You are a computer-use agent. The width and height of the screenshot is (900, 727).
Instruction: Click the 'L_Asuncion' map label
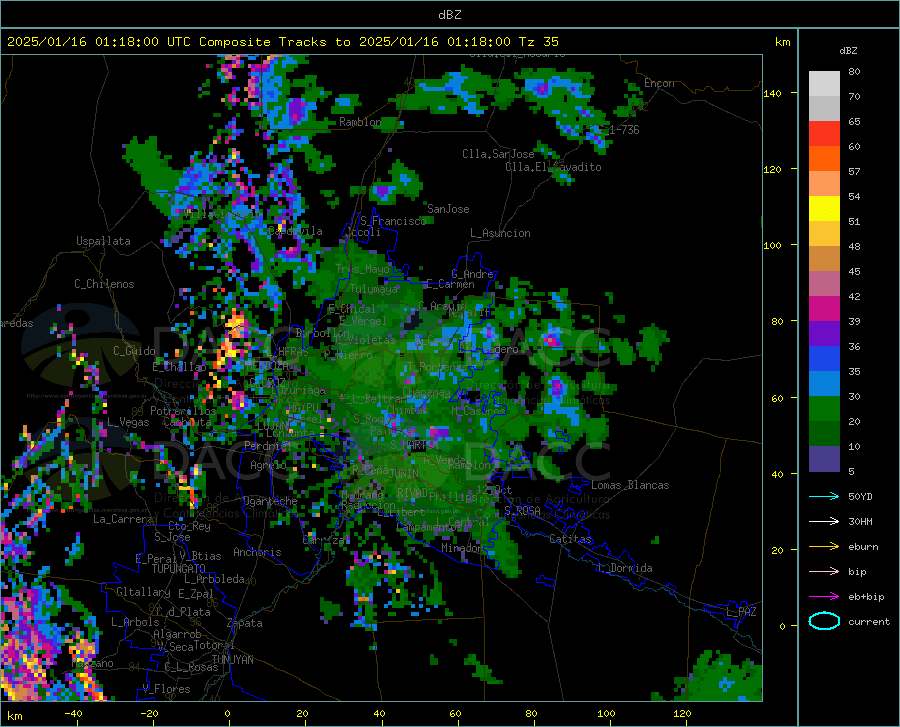pos(500,233)
